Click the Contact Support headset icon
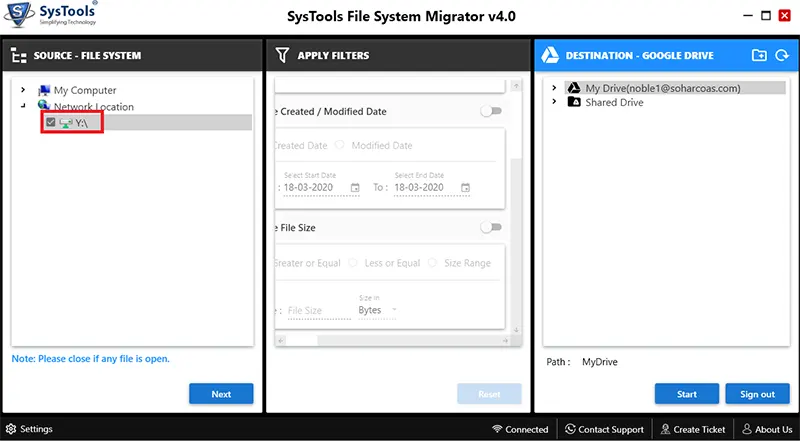The image size is (800, 441). pos(570,429)
